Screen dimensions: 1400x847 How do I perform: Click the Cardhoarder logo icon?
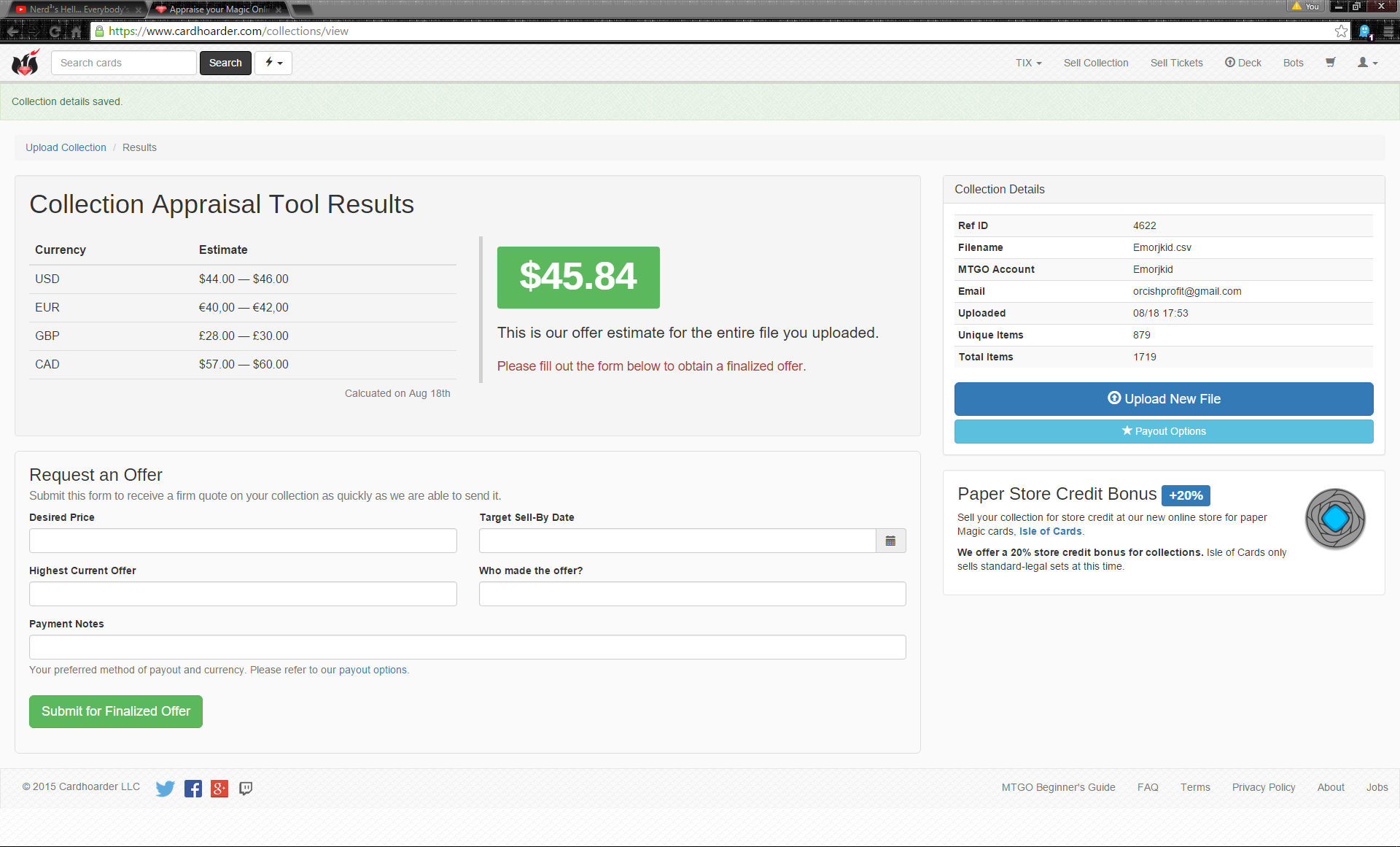(26, 63)
